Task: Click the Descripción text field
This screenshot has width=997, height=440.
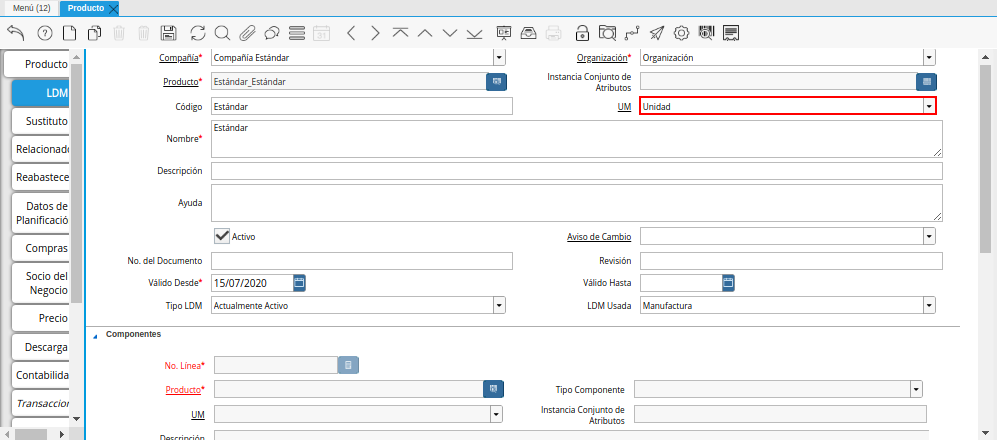Action: click(576, 171)
